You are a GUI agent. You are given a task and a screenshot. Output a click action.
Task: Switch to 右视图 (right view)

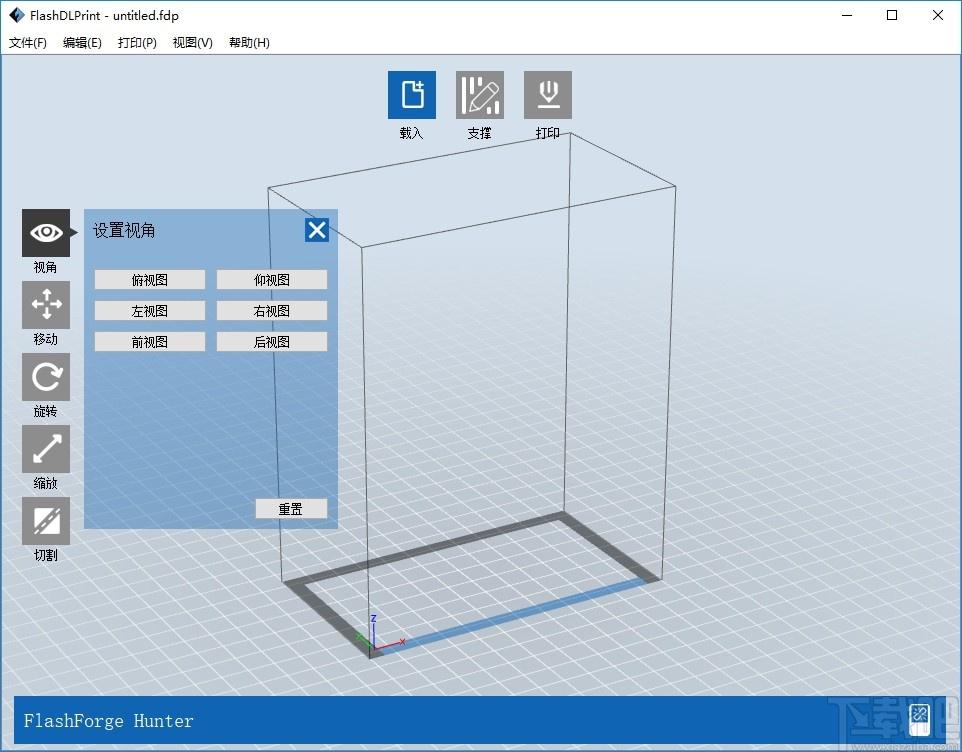coord(272,311)
